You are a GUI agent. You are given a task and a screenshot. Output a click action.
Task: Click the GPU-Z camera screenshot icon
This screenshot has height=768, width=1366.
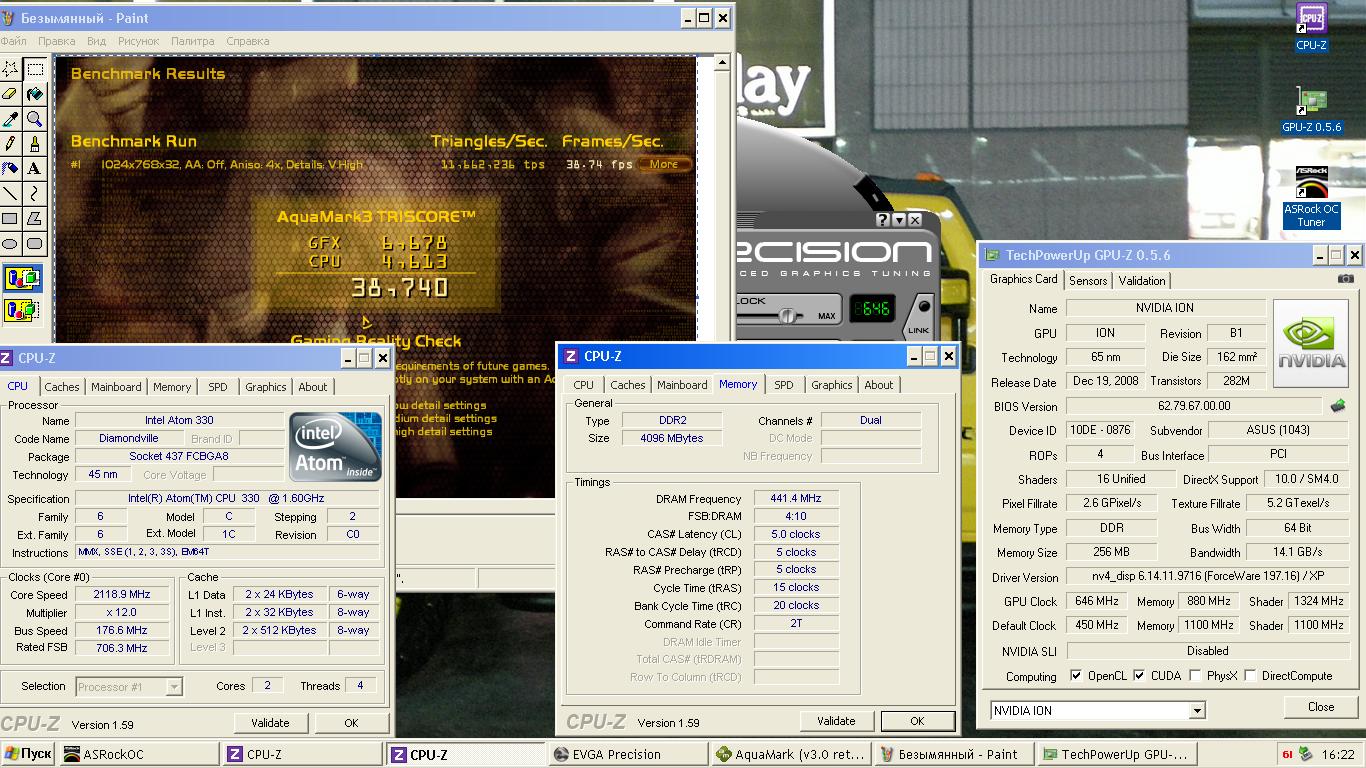(x=1346, y=280)
